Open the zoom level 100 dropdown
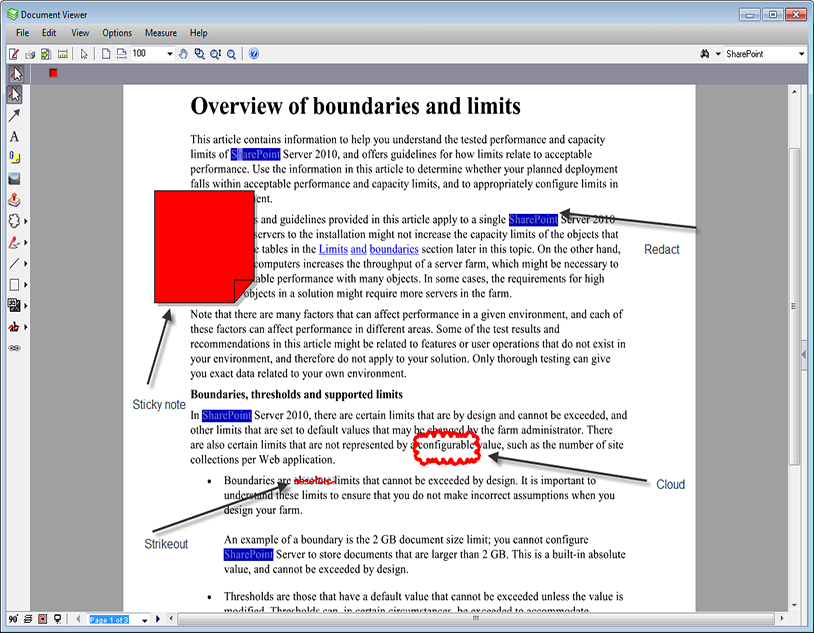The width and height of the screenshot is (814, 633). pos(170,53)
